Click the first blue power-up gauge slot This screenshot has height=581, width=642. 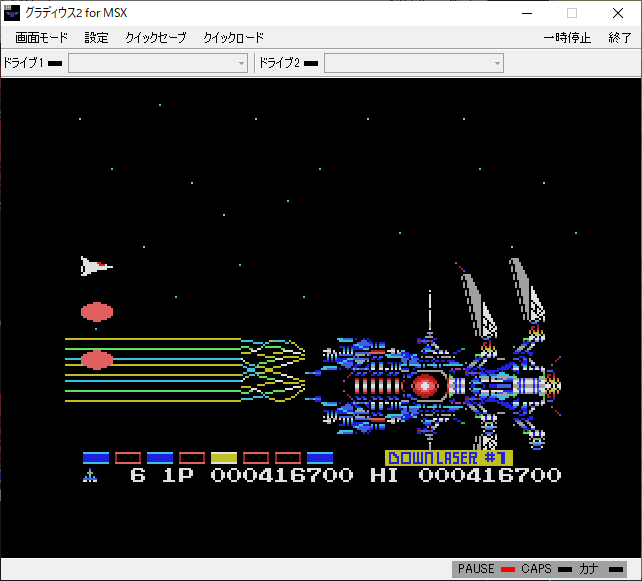(x=96, y=458)
